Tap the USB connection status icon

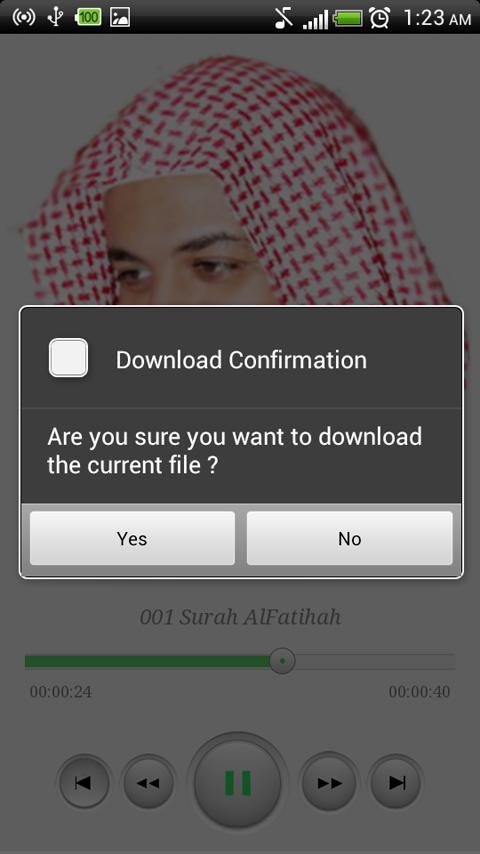click(55, 17)
